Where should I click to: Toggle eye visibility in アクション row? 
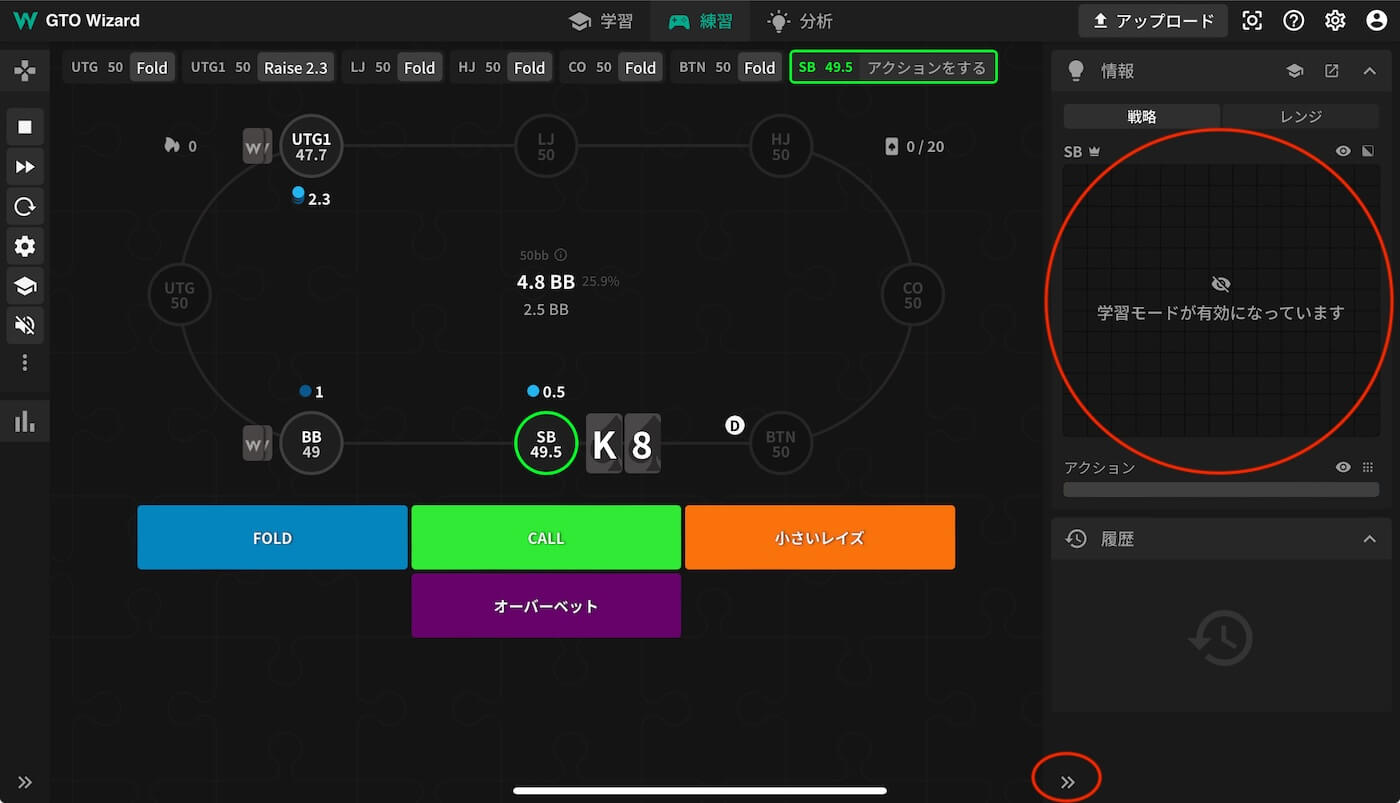pos(1343,467)
